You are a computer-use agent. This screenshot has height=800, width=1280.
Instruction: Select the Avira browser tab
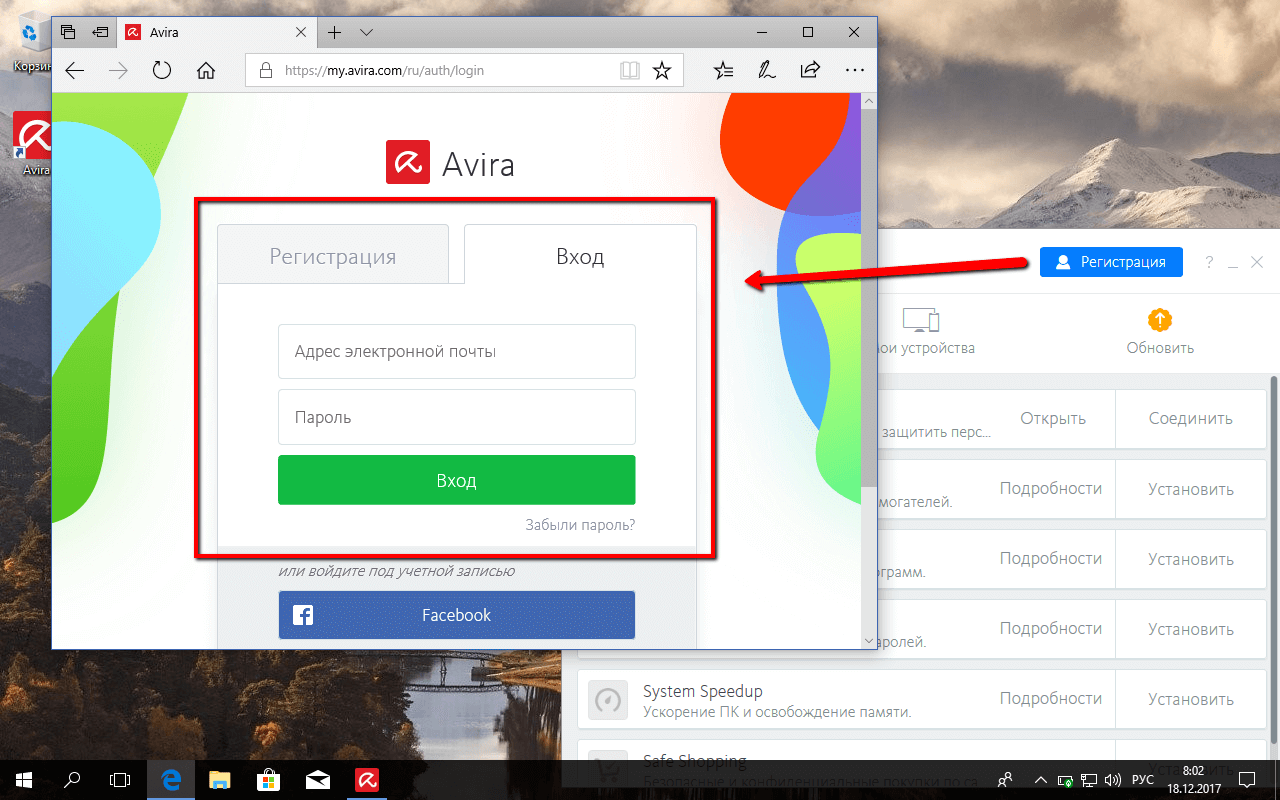click(214, 32)
